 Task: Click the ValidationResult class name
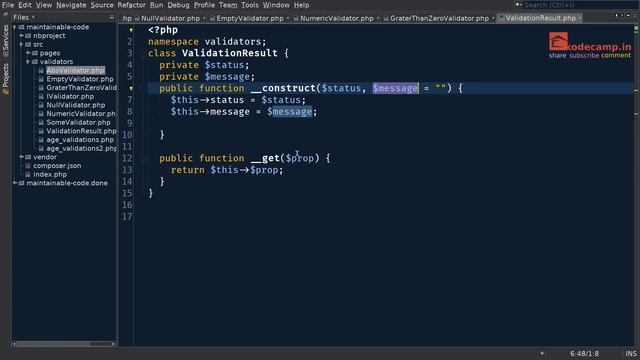point(229,53)
